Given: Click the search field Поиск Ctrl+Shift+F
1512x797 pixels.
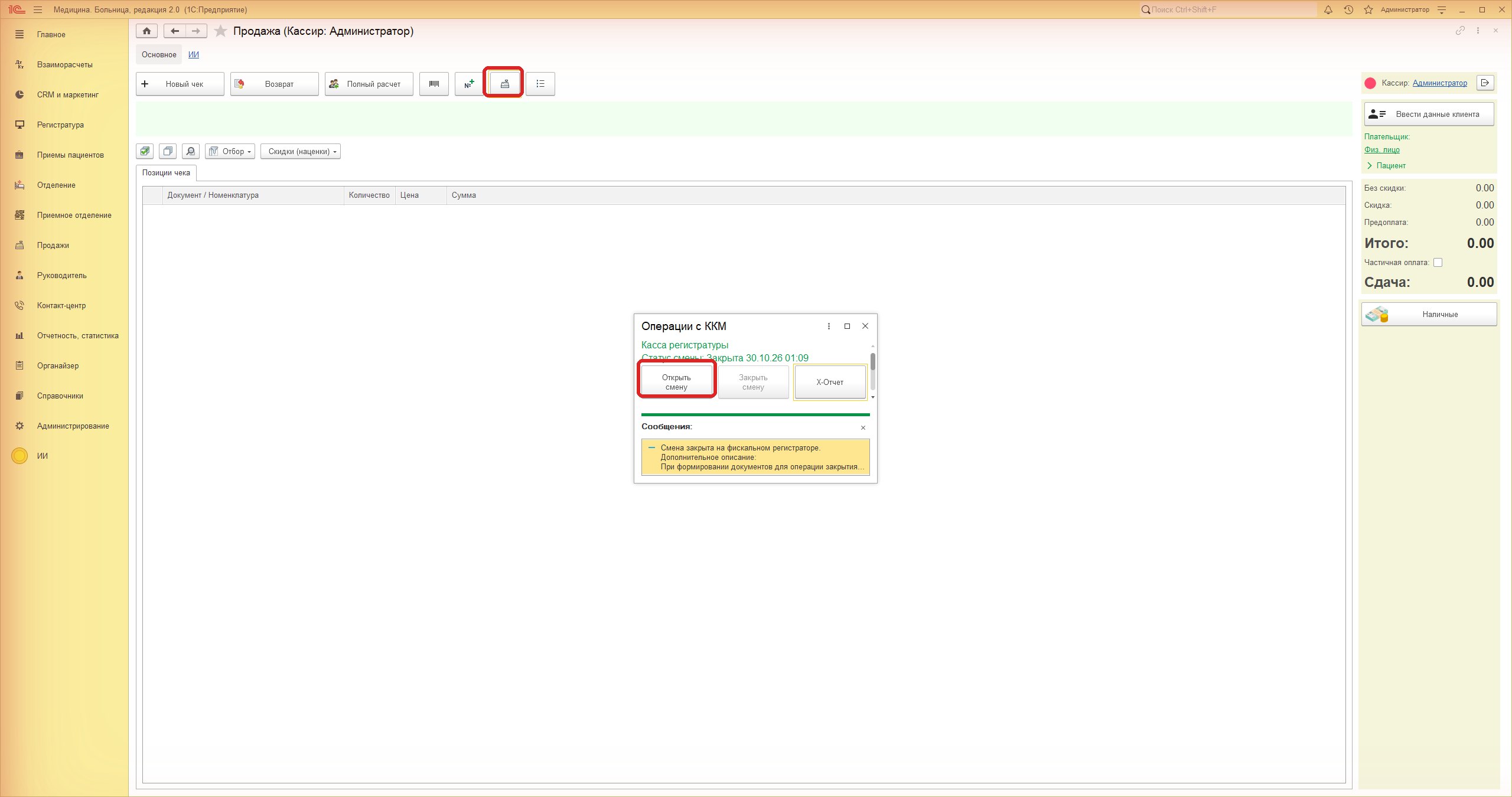Looking at the screenshot, I should pos(1228,9).
